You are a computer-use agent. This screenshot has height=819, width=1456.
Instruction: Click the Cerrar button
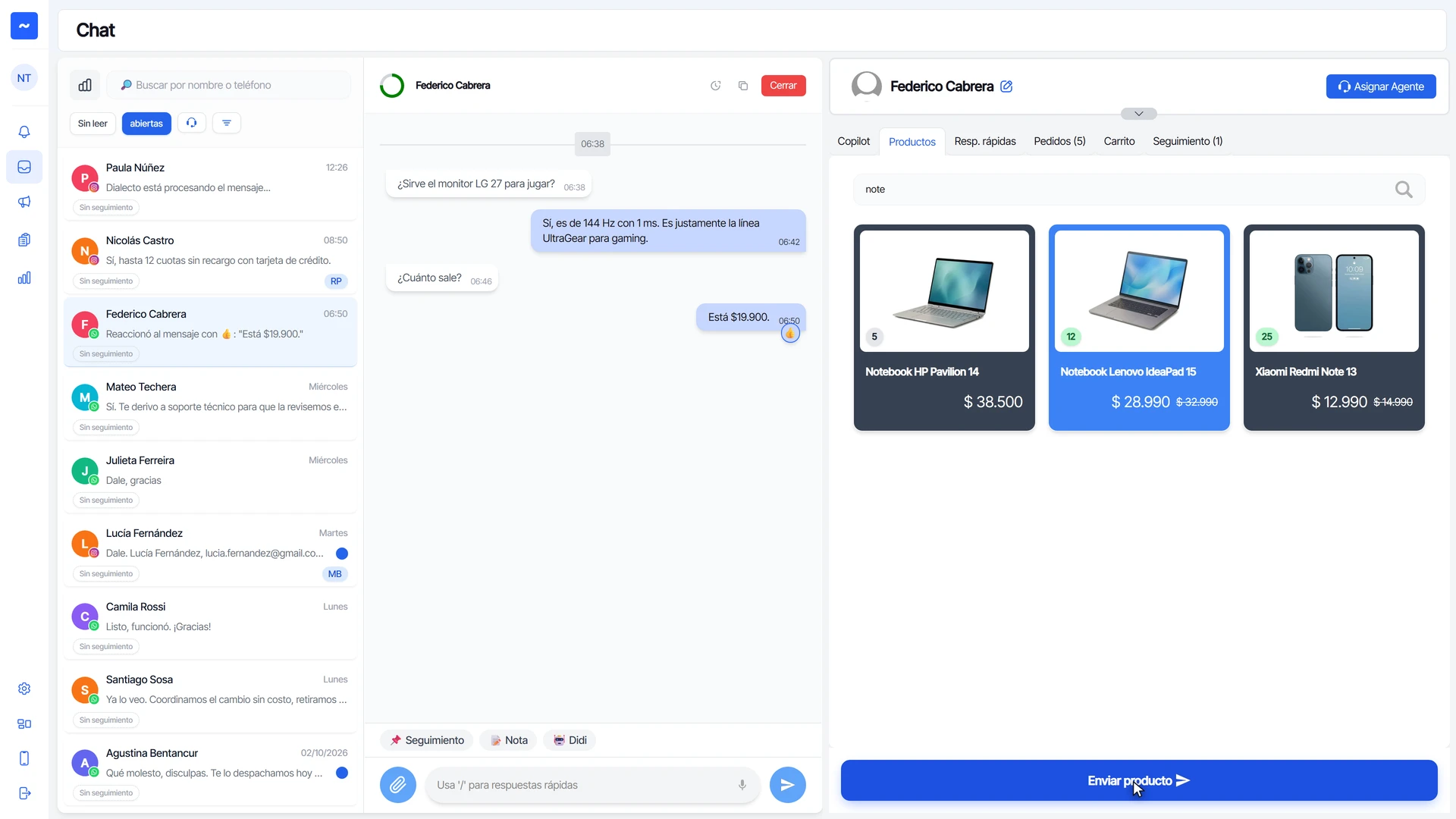pyautogui.click(x=783, y=86)
